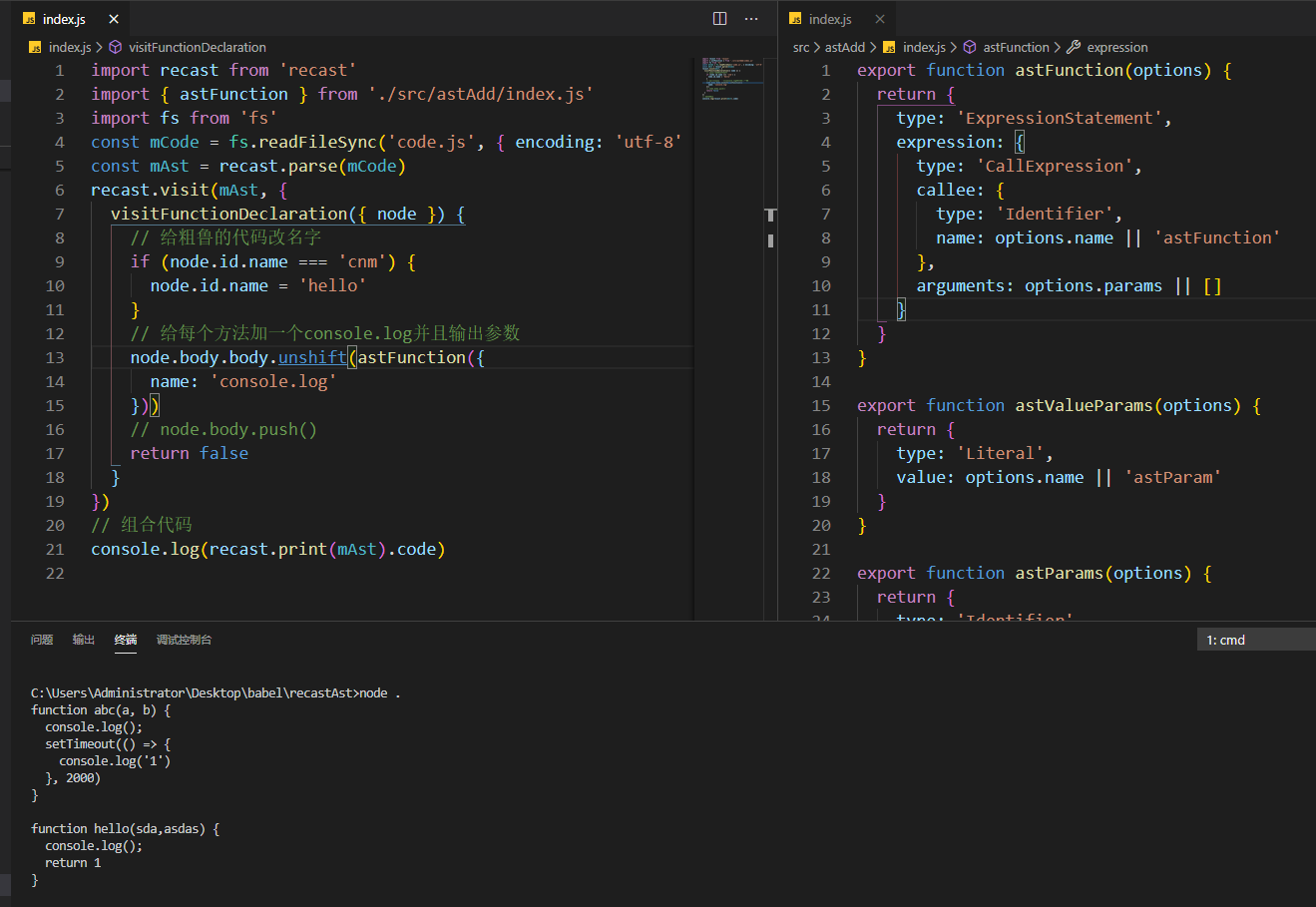
Task: Click line number 15 in right editor
Action: (x=821, y=405)
